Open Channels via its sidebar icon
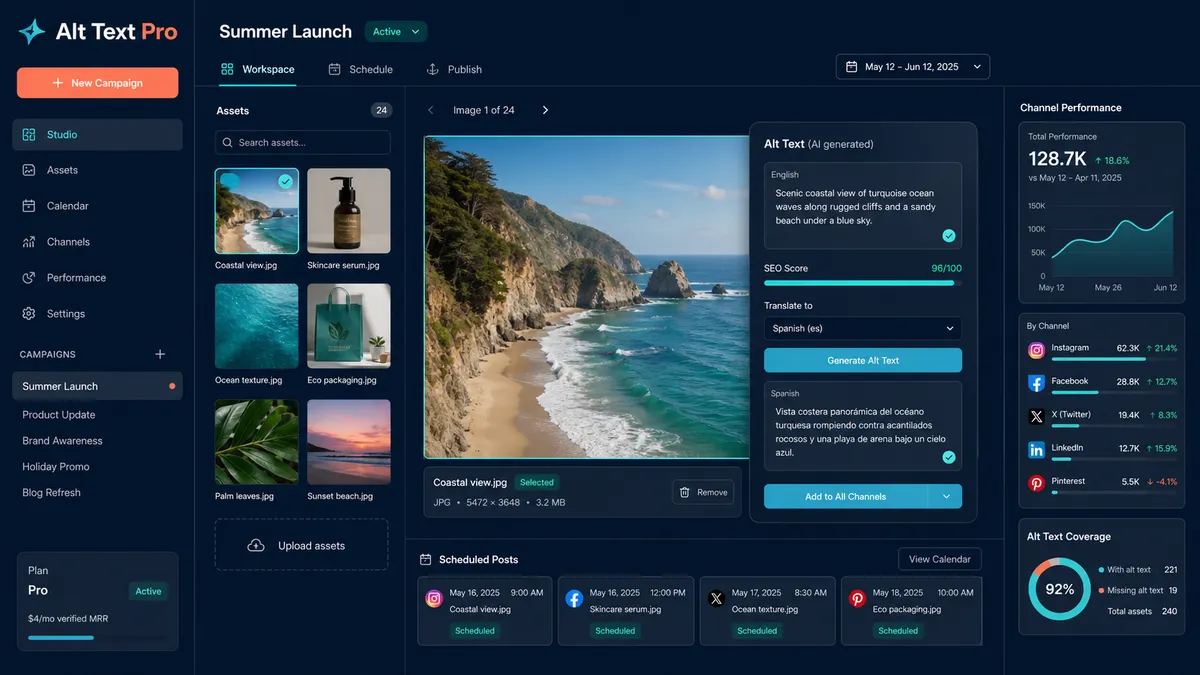1200x675 pixels. pos(28,242)
